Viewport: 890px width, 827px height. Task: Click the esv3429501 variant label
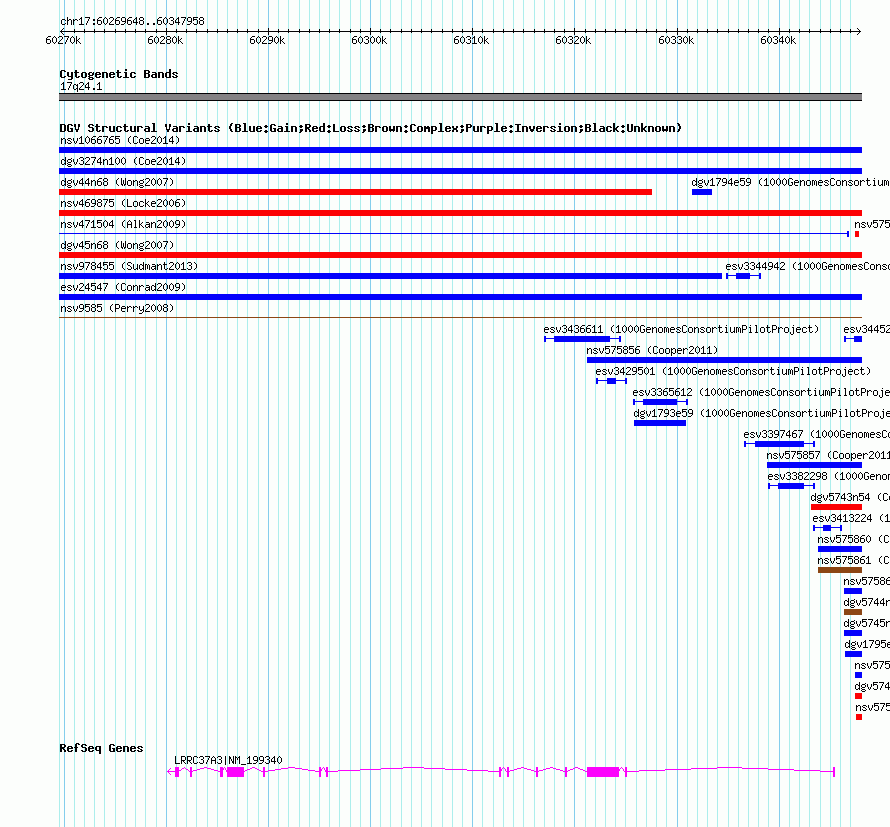[x=733, y=371]
